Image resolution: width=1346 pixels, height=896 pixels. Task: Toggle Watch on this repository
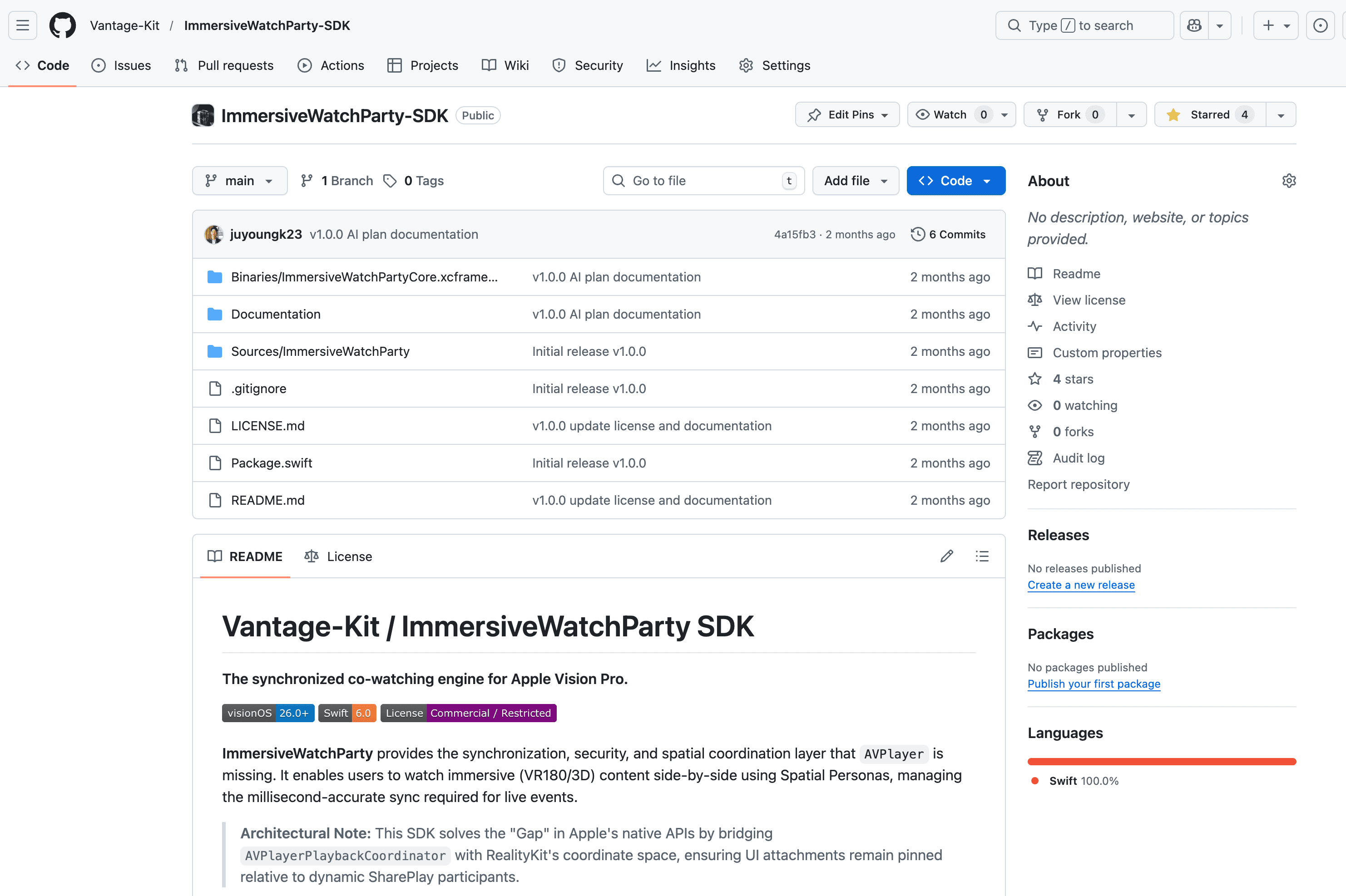click(950, 115)
